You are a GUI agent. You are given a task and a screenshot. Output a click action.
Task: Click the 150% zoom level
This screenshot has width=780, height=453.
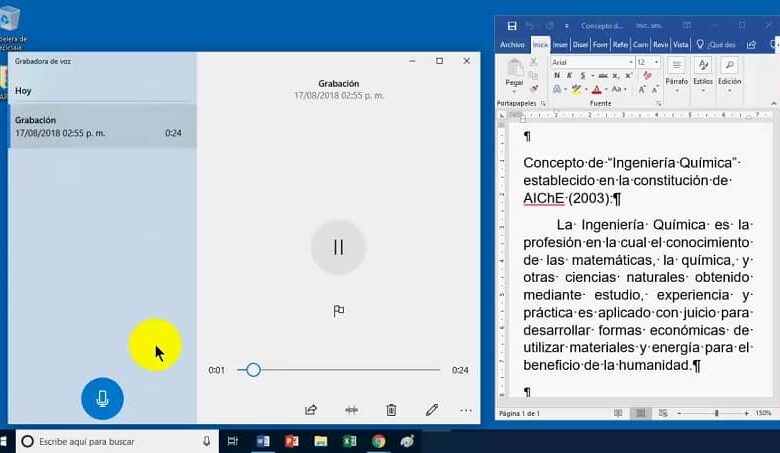(763, 413)
